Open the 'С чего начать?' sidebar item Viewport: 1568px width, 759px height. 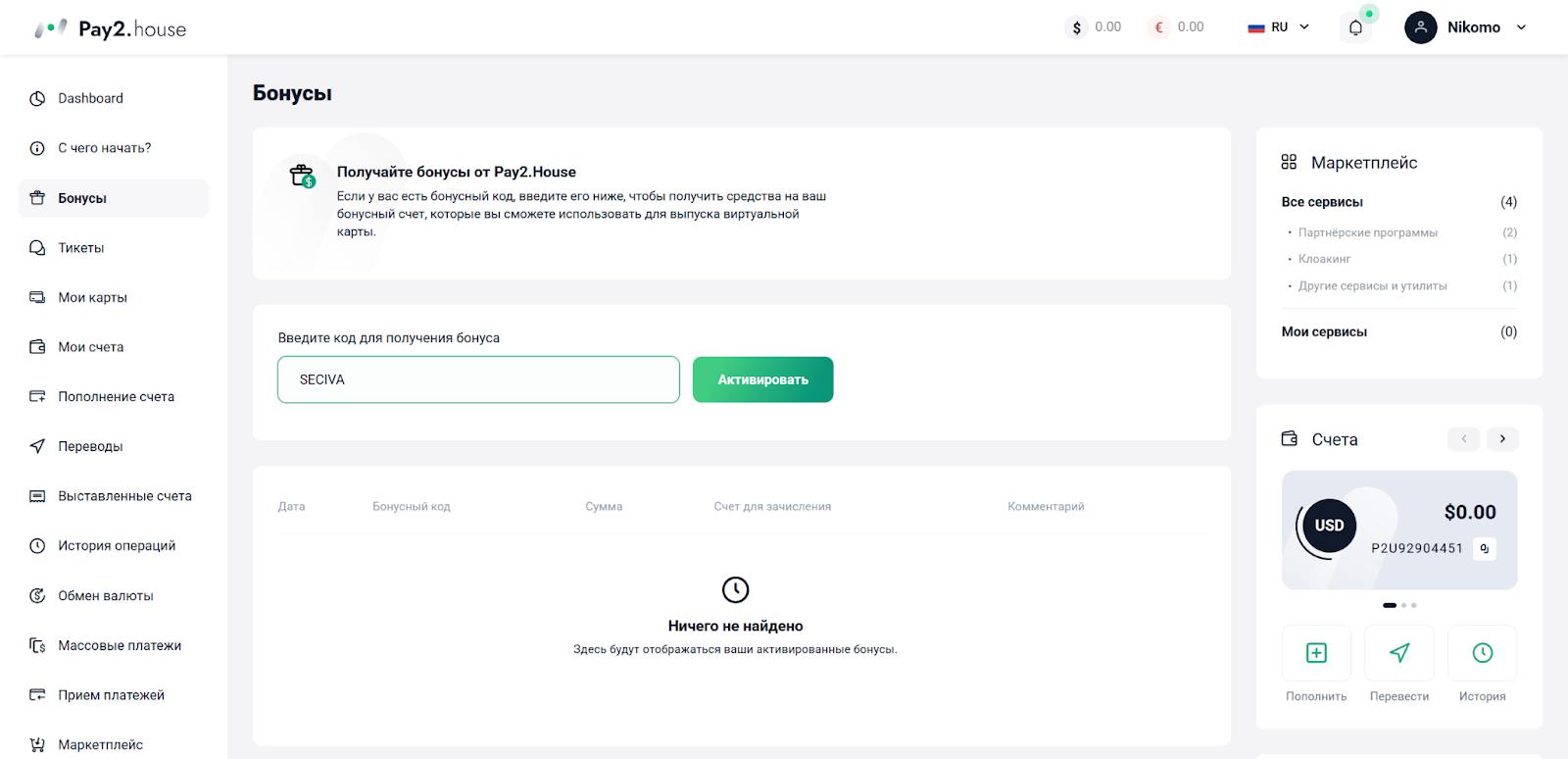click(104, 148)
